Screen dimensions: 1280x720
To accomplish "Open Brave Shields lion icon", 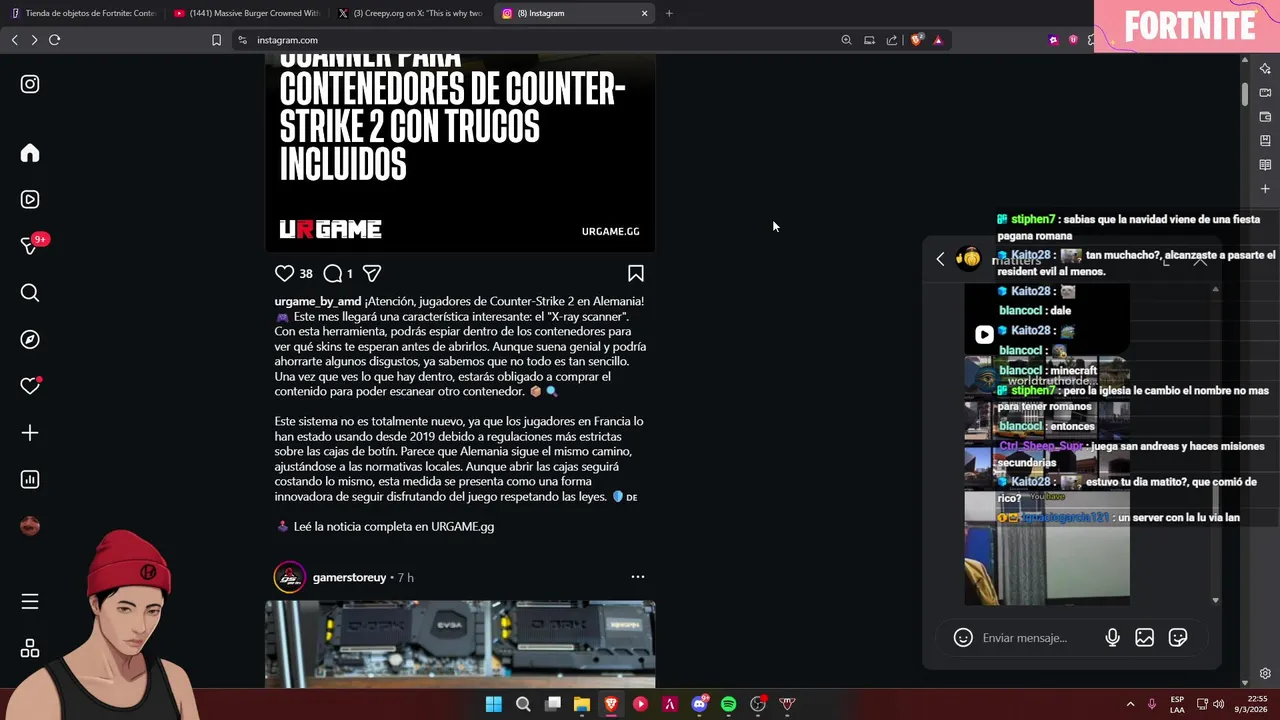I will click(916, 40).
